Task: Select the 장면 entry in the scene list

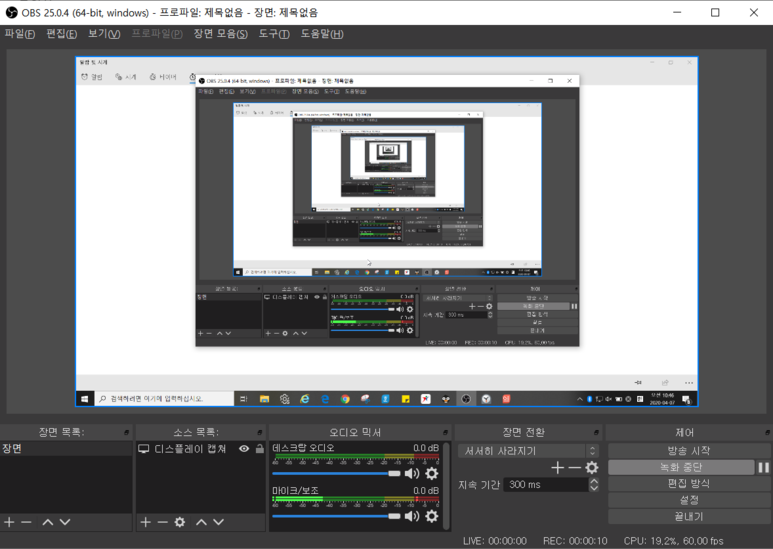Action: click(66, 448)
